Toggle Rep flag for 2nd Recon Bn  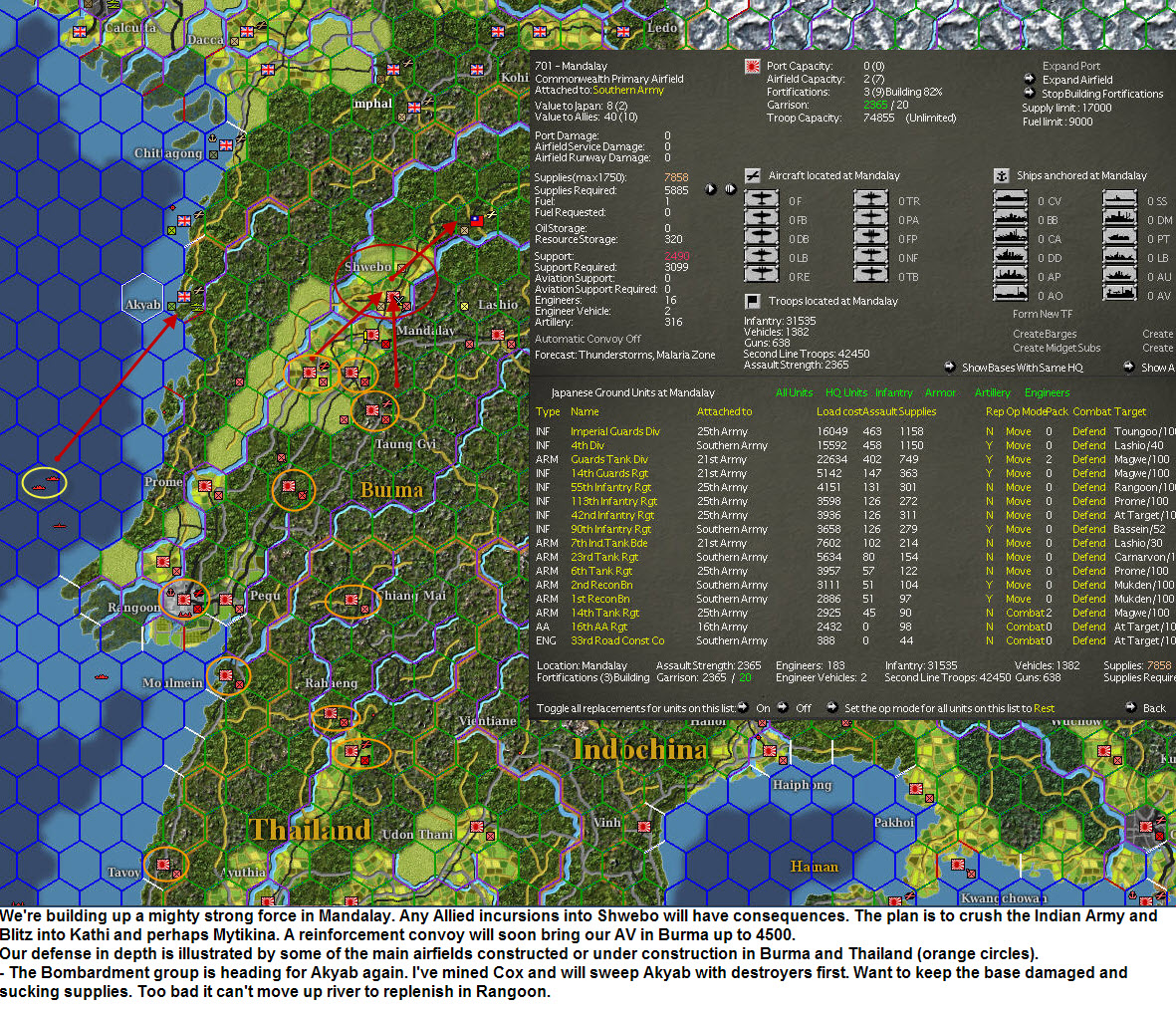[989, 585]
